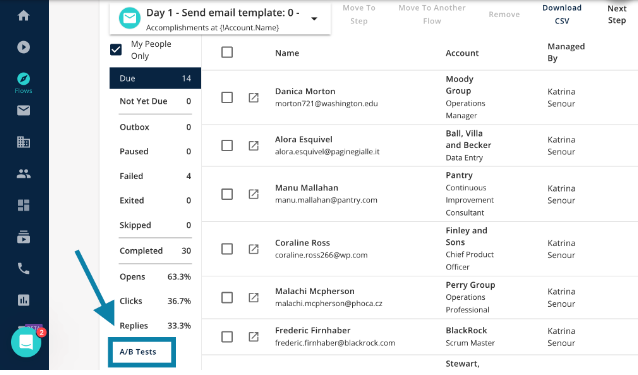This screenshot has height=375, width=638.
Task: Select the Skipped filter
Action: pyautogui.click(x=155, y=225)
